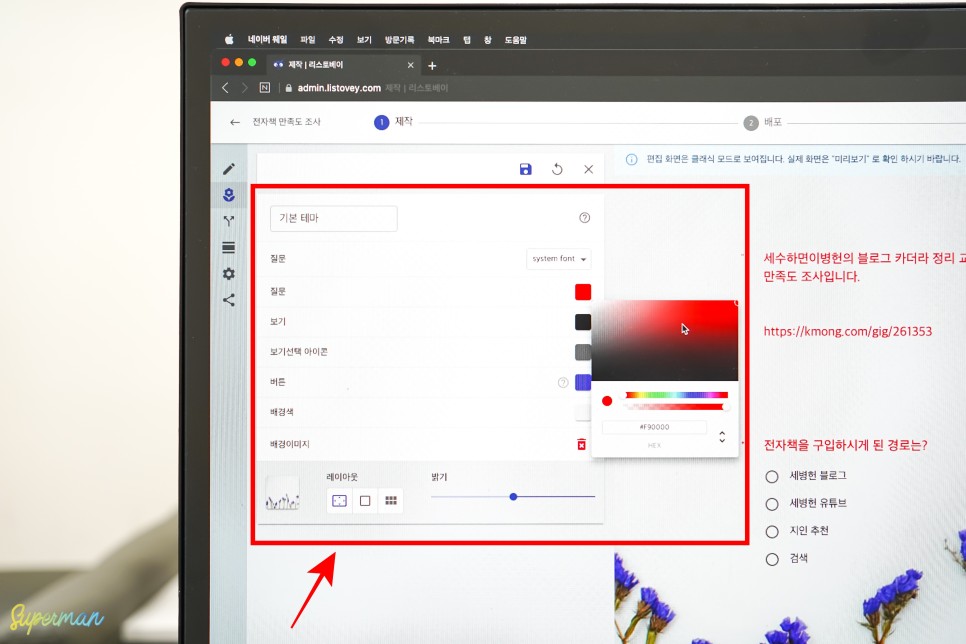Select the 검색 radio option
Screen dimensions: 966x644
point(772,560)
